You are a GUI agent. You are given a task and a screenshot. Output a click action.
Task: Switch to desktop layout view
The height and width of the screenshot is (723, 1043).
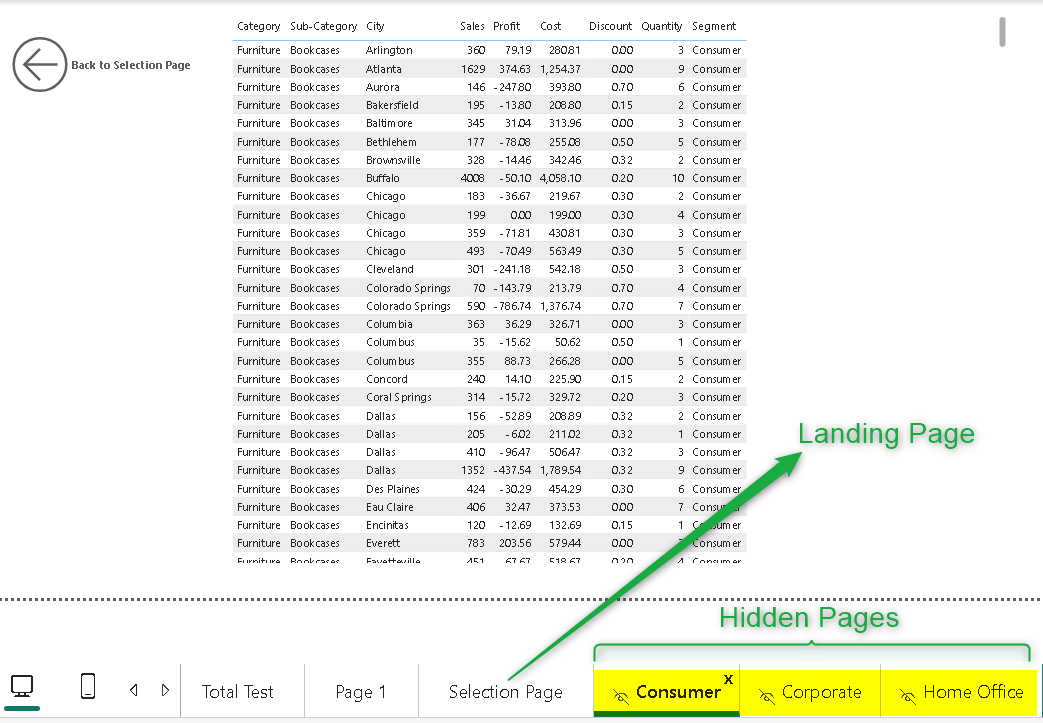click(x=22, y=687)
